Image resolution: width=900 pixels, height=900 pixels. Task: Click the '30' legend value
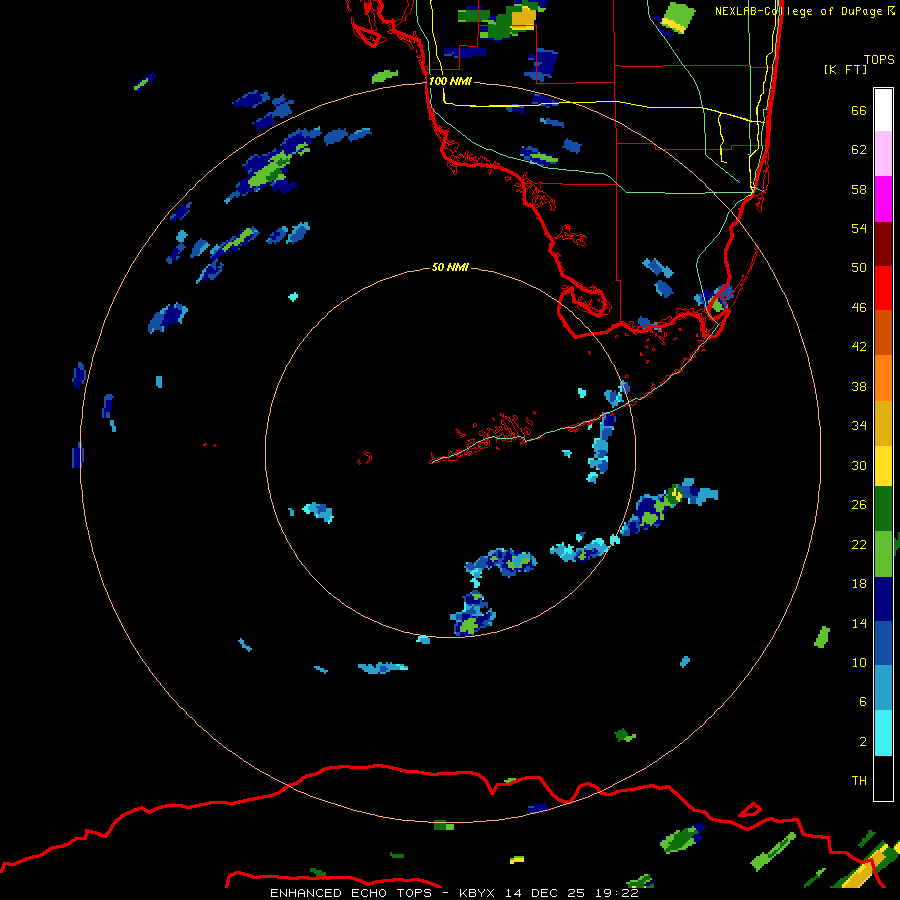pyautogui.click(x=859, y=465)
